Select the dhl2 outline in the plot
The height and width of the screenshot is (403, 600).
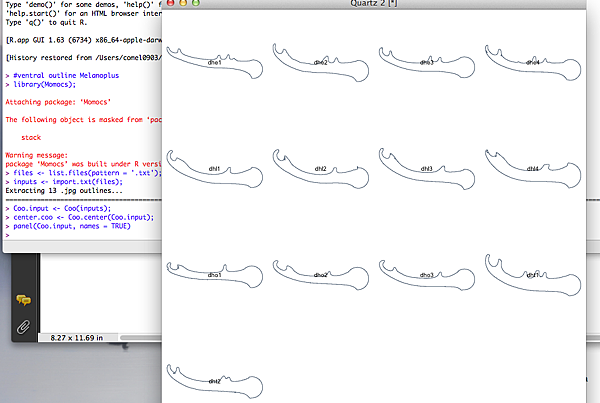tap(321, 169)
